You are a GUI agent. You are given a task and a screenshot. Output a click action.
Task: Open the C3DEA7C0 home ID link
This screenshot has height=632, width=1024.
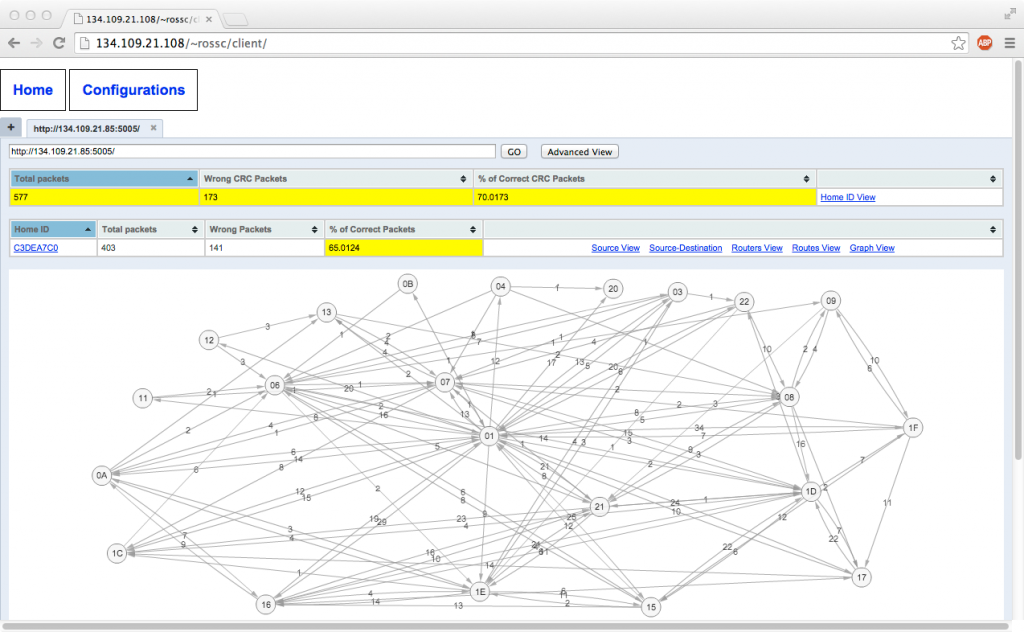point(36,248)
